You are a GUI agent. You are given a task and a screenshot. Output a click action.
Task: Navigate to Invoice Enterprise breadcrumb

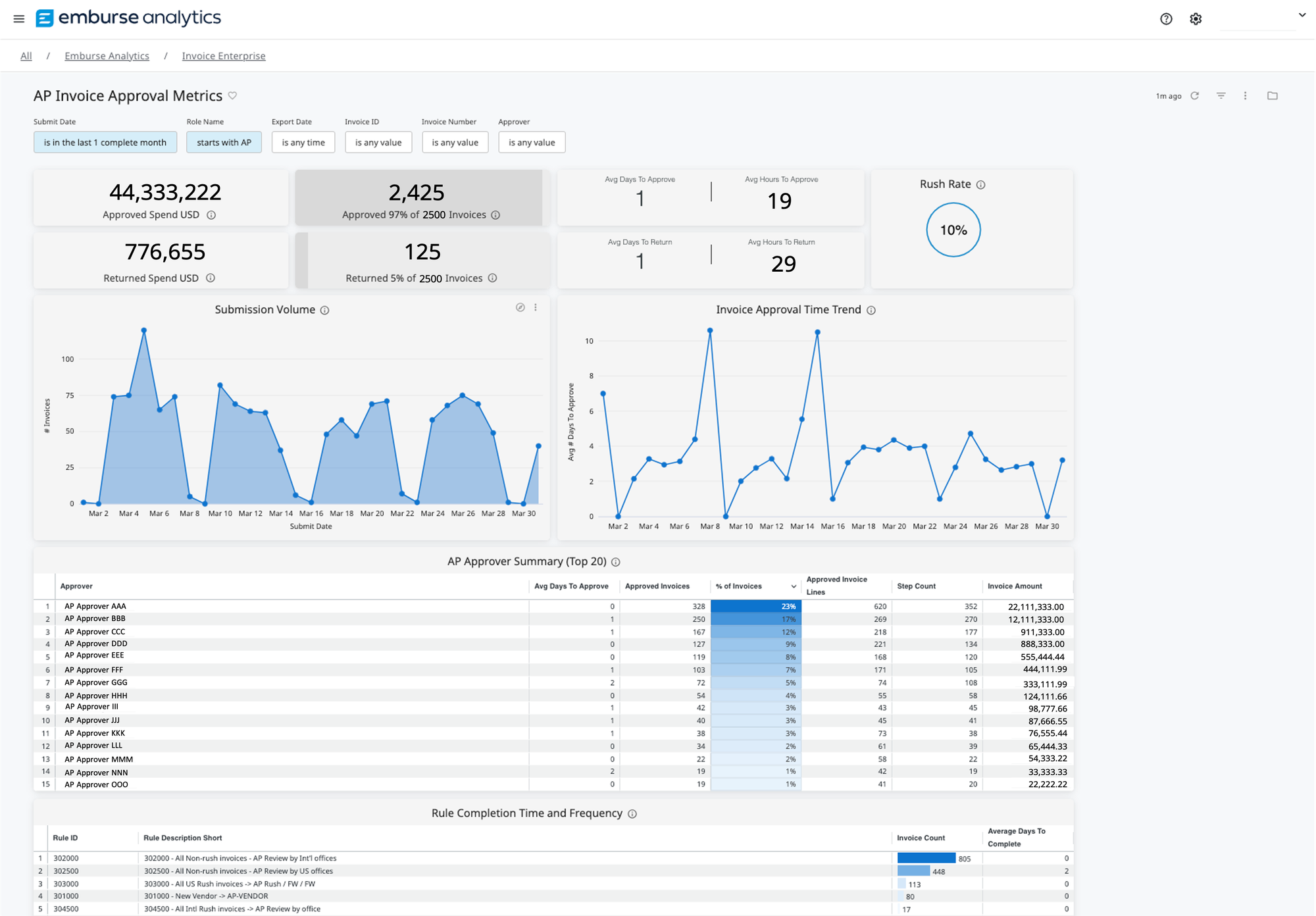pos(224,55)
